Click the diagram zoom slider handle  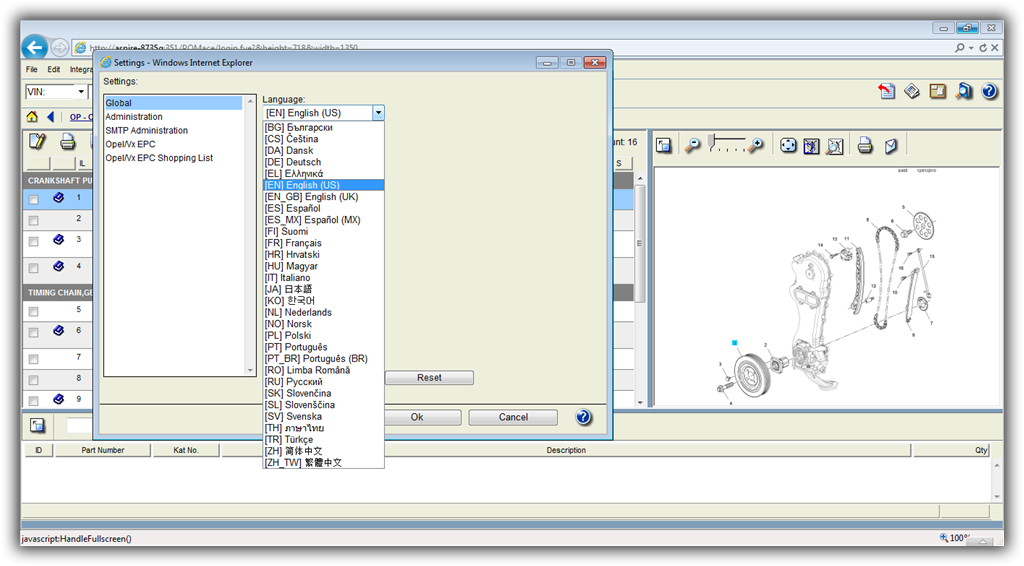pos(710,143)
